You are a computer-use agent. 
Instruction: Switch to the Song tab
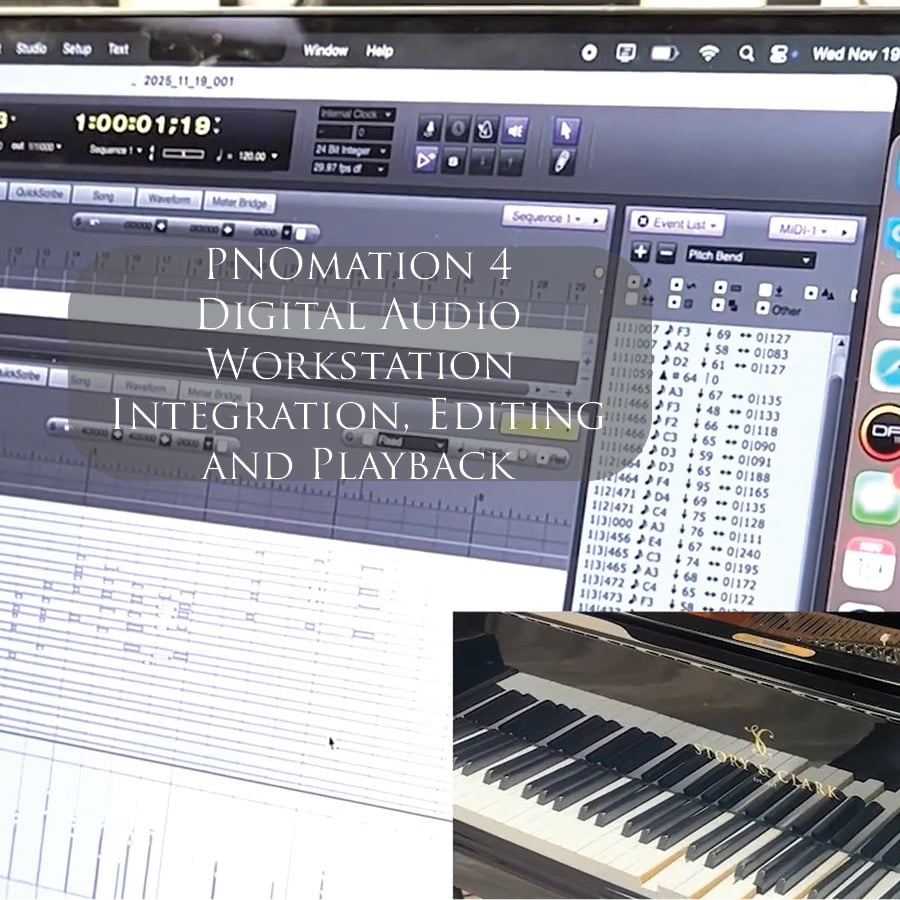[x=103, y=196]
